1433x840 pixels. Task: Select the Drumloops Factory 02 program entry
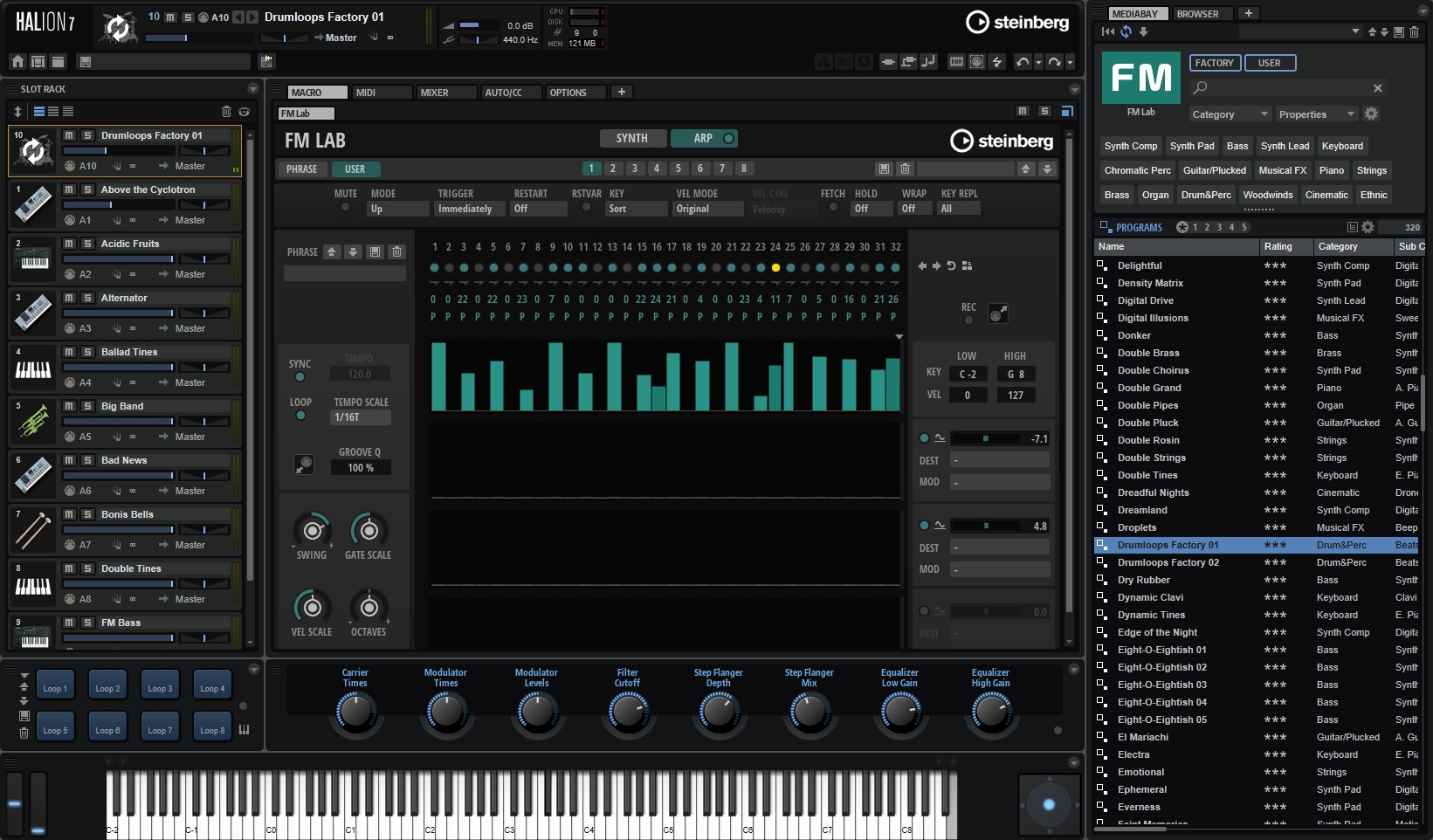(1170, 562)
